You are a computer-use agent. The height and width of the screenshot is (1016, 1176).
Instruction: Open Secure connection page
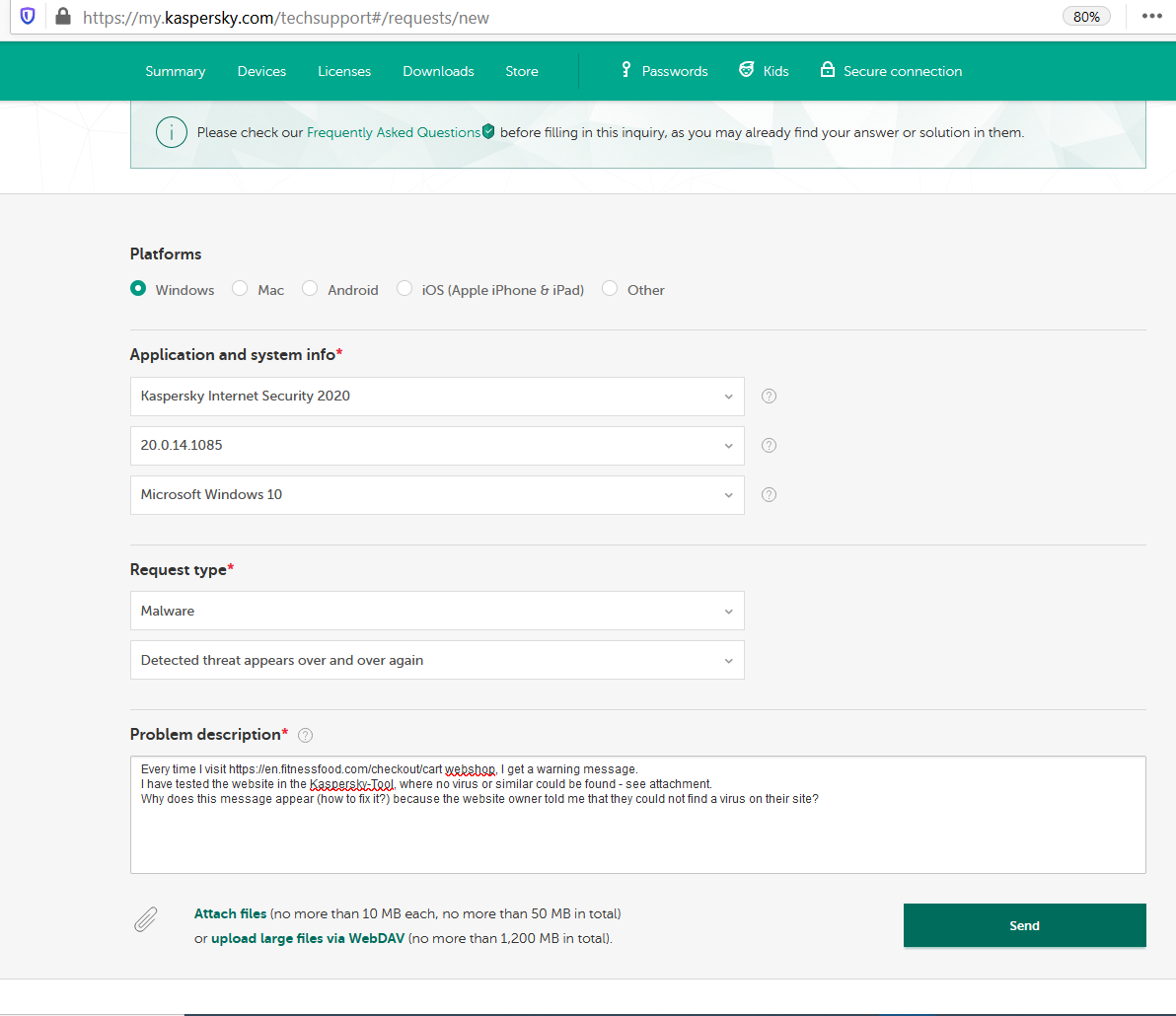coord(903,71)
